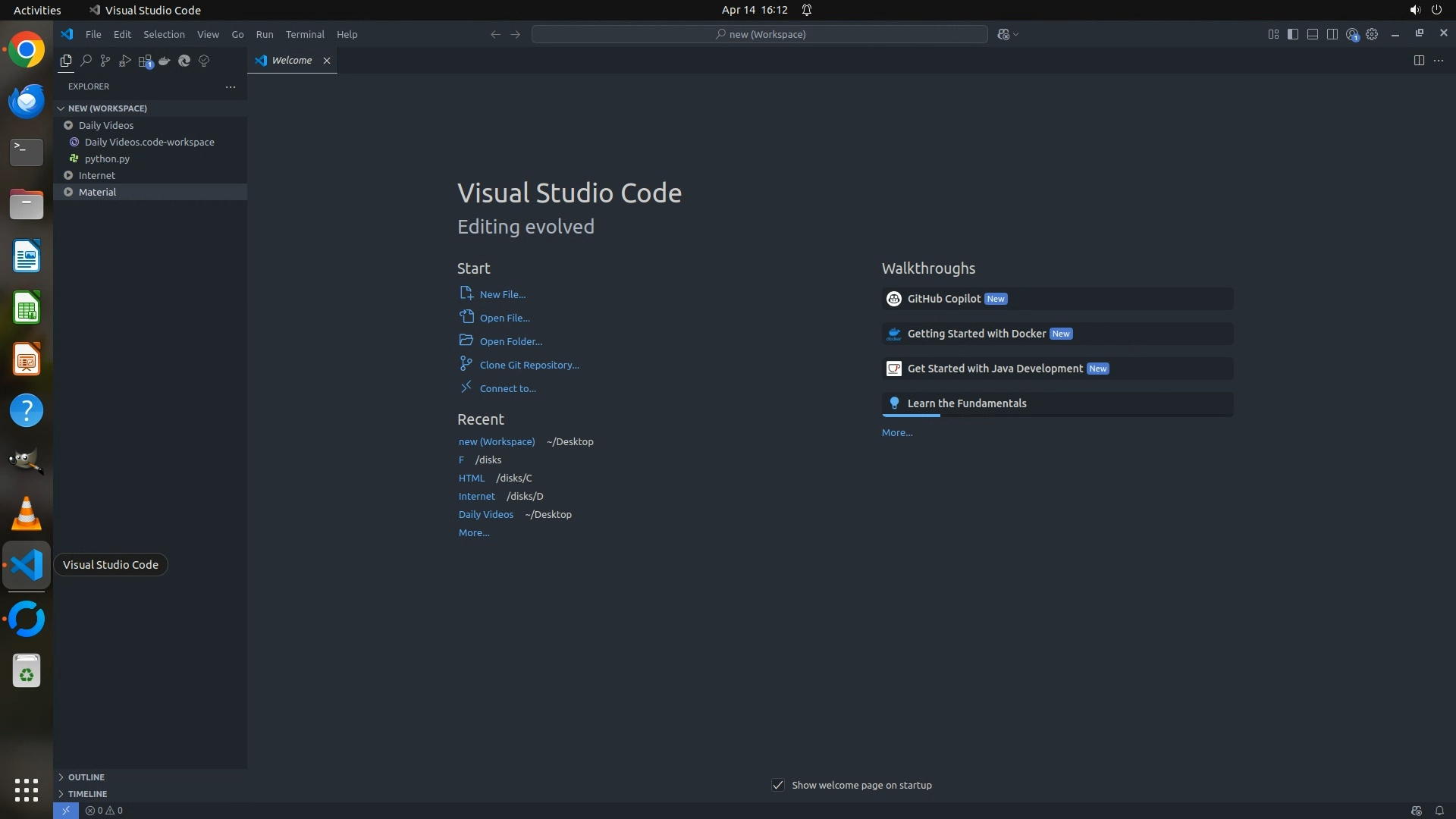Click the split editor right icon
The image size is (1456, 819).
[1419, 61]
